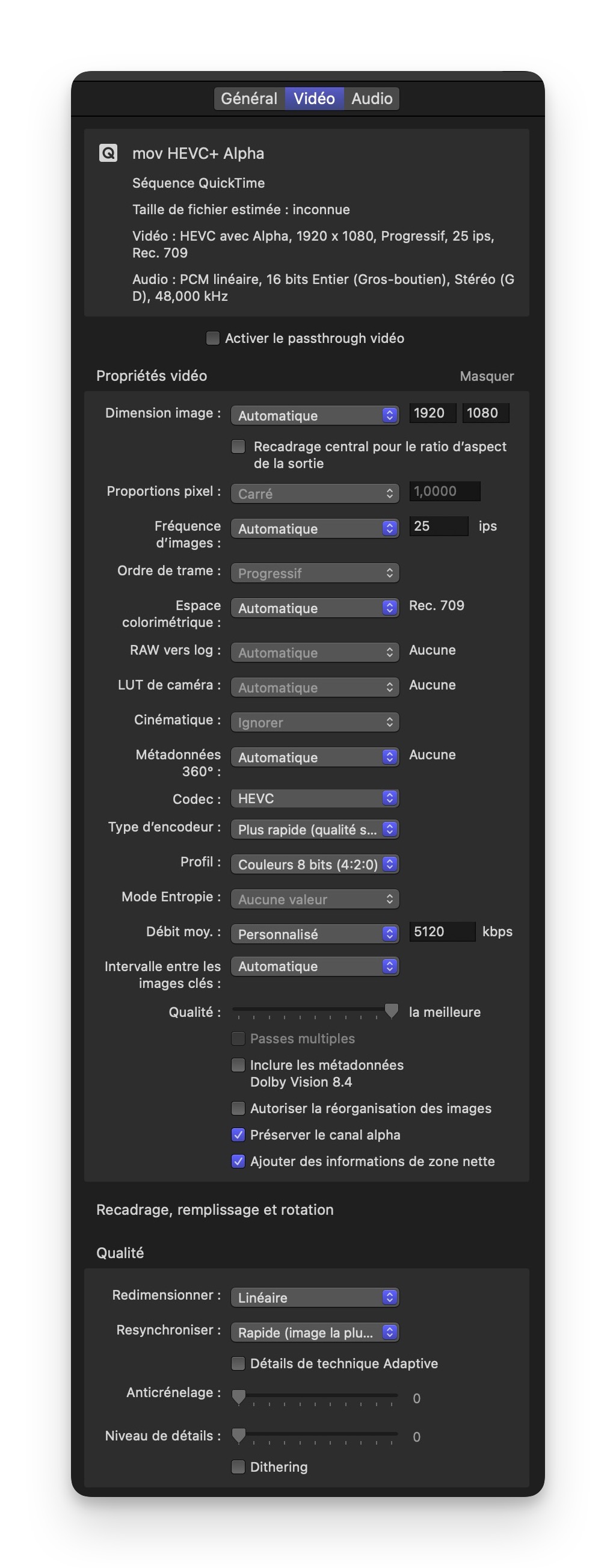
Task: Open the Dimension image dropdown
Action: click(x=315, y=415)
